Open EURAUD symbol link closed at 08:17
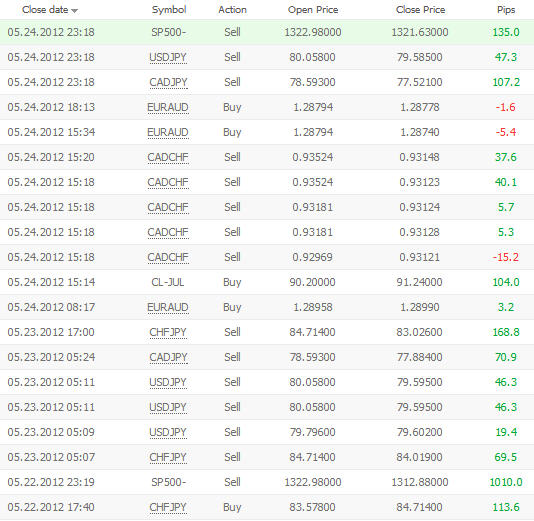The width and height of the screenshot is (534, 521). 168,307
